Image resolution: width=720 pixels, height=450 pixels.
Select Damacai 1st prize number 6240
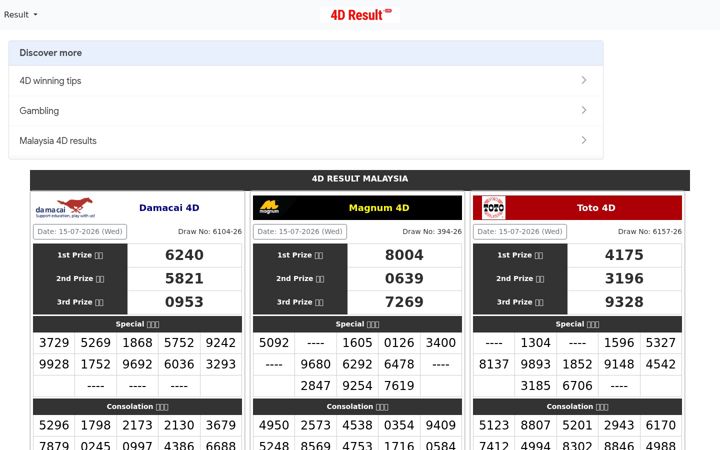click(x=184, y=255)
